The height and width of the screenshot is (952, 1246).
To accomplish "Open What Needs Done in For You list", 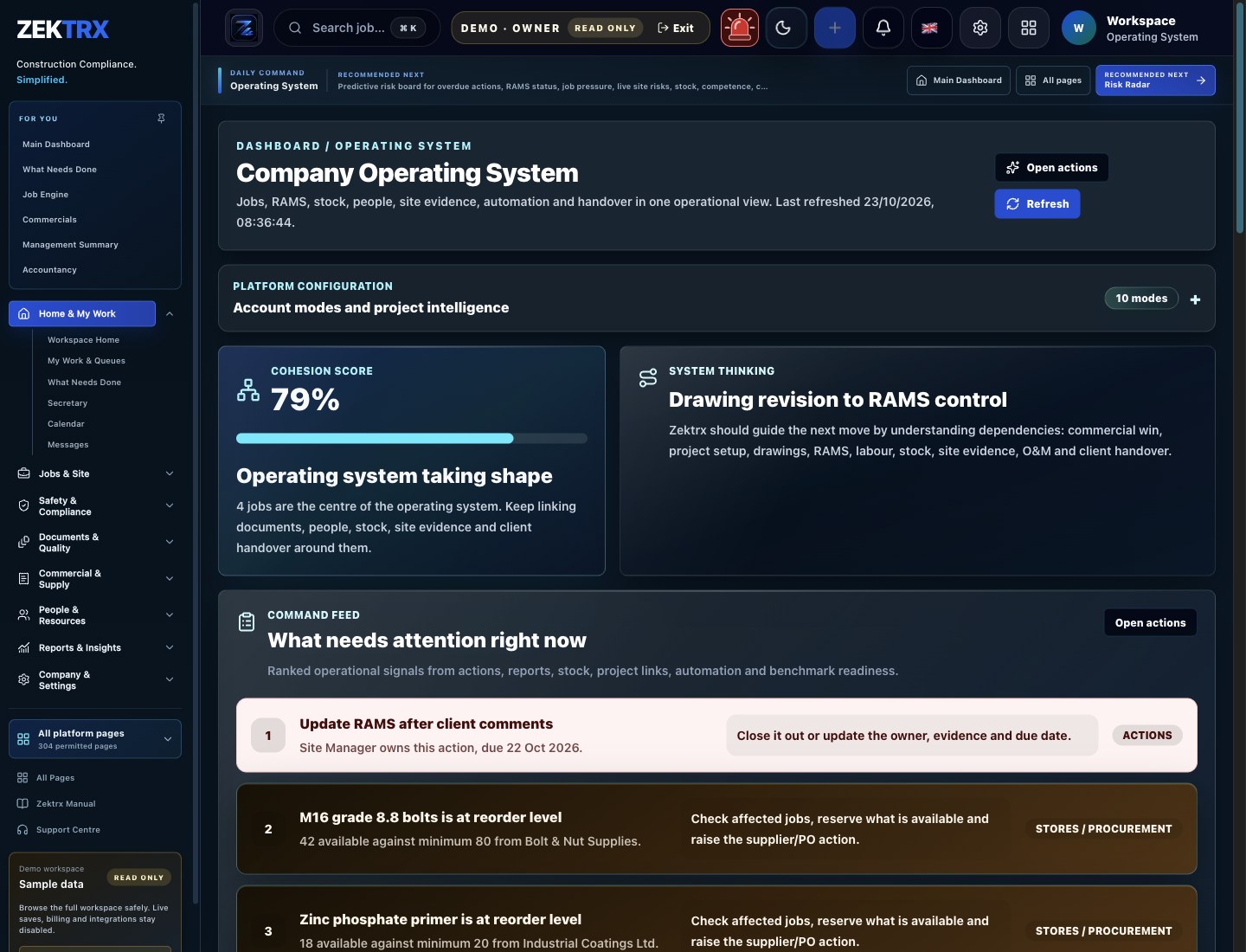I will [x=60, y=169].
